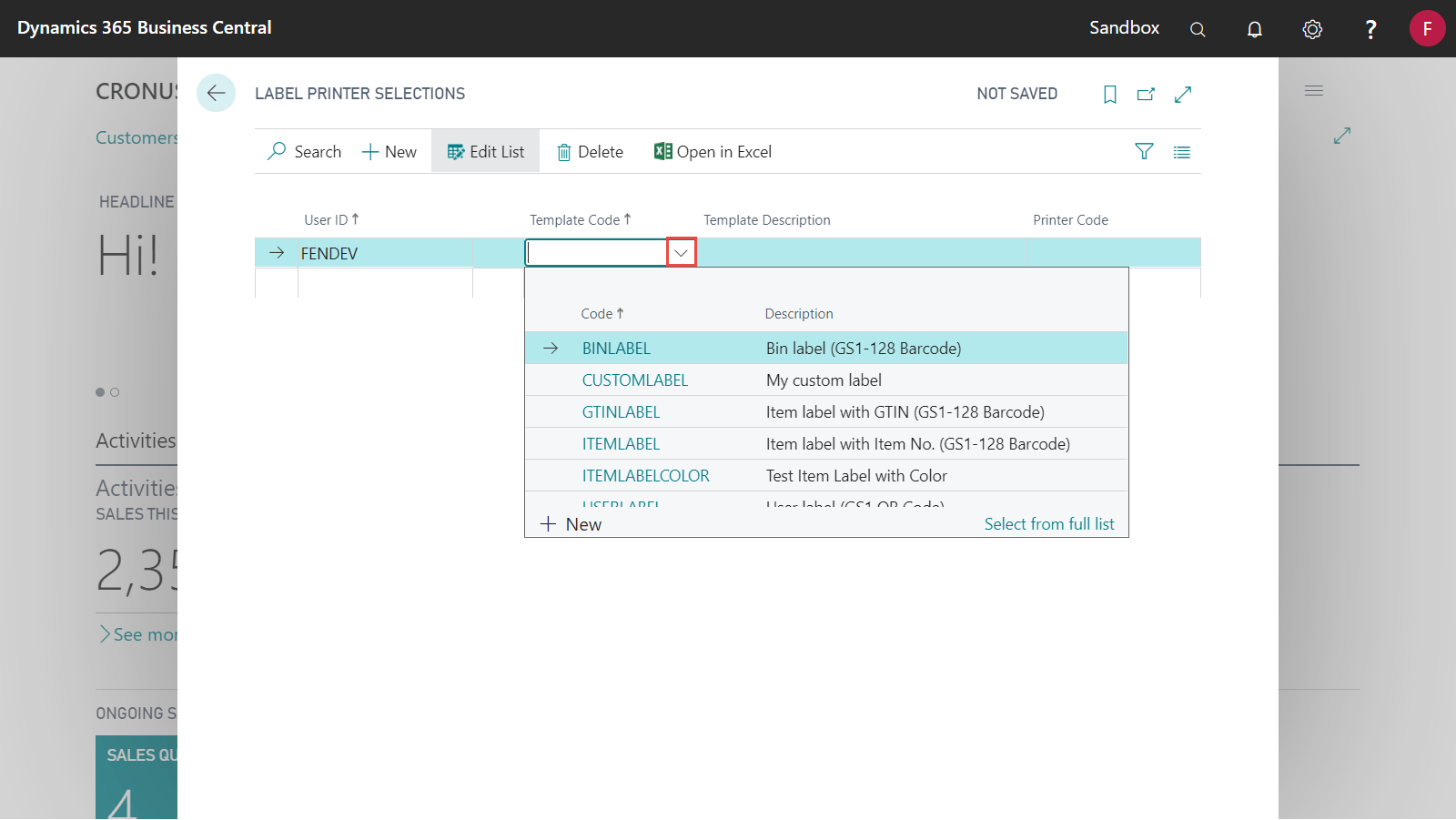Click the Template Description column header
This screenshot has width=1456, height=820.
[x=767, y=220]
